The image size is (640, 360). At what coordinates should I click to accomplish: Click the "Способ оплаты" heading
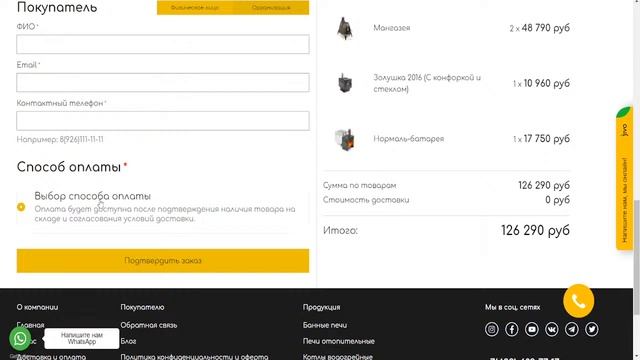tap(69, 167)
